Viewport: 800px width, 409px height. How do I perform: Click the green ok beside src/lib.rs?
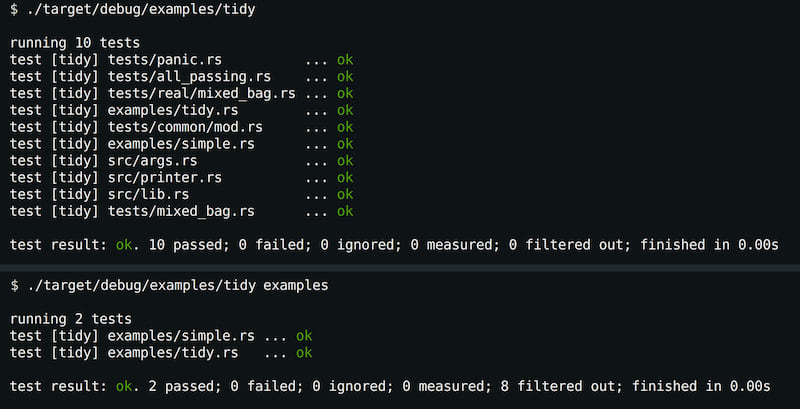click(345, 195)
